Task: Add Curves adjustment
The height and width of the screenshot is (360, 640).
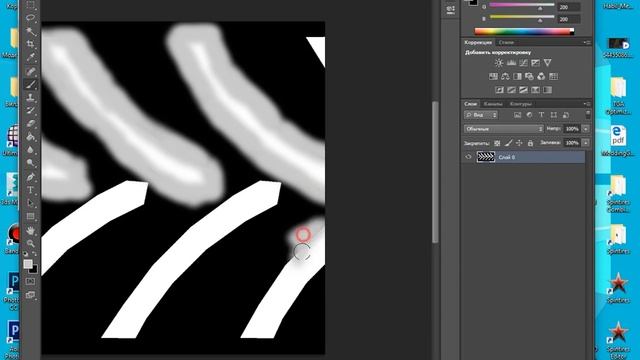Action: point(523,62)
